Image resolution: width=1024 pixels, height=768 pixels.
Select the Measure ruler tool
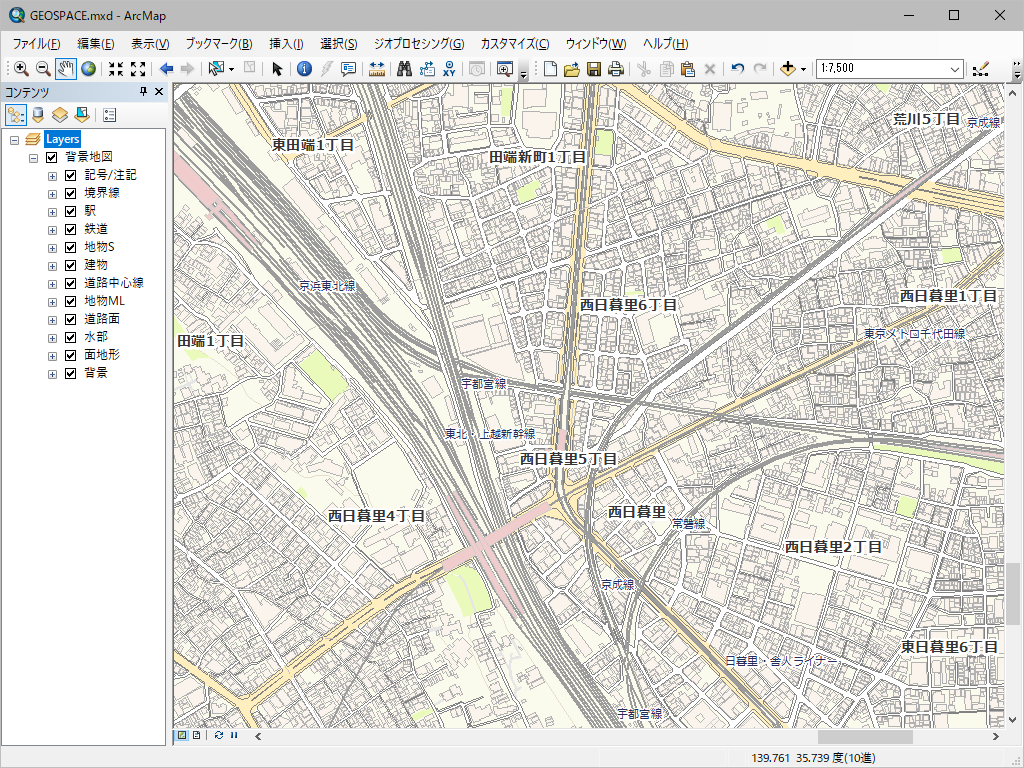click(x=377, y=69)
